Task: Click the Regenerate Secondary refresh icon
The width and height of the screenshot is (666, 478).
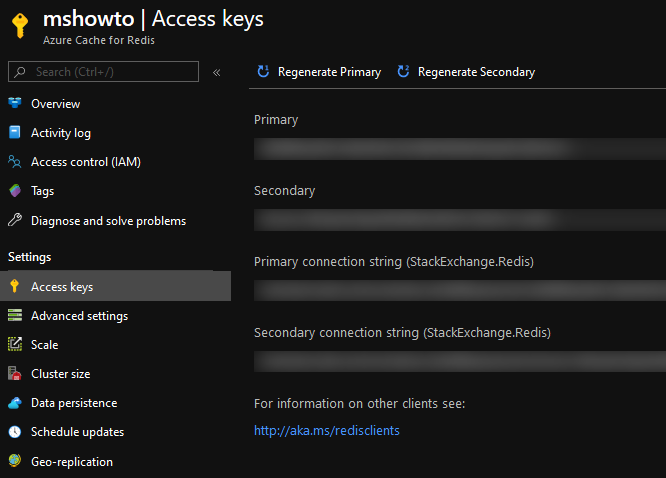Action: click(x=403, y=71)
